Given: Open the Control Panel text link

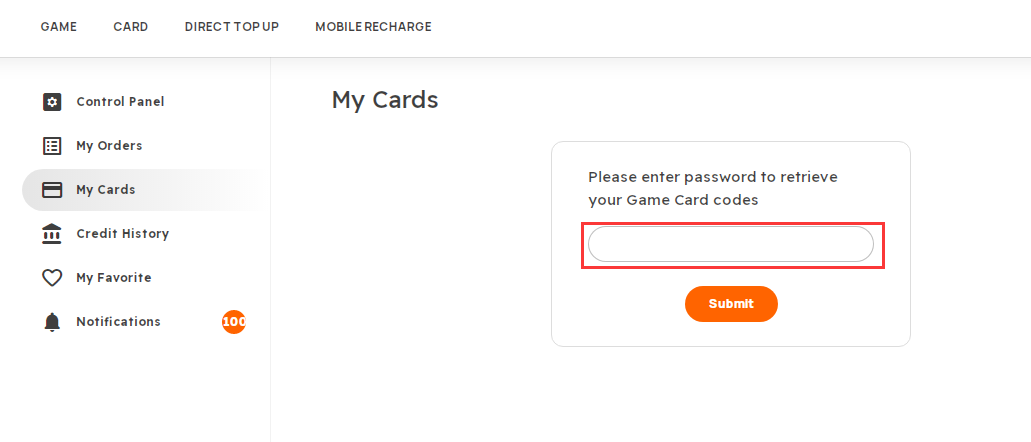Looking at the screenshot, I should coord(120,102).
